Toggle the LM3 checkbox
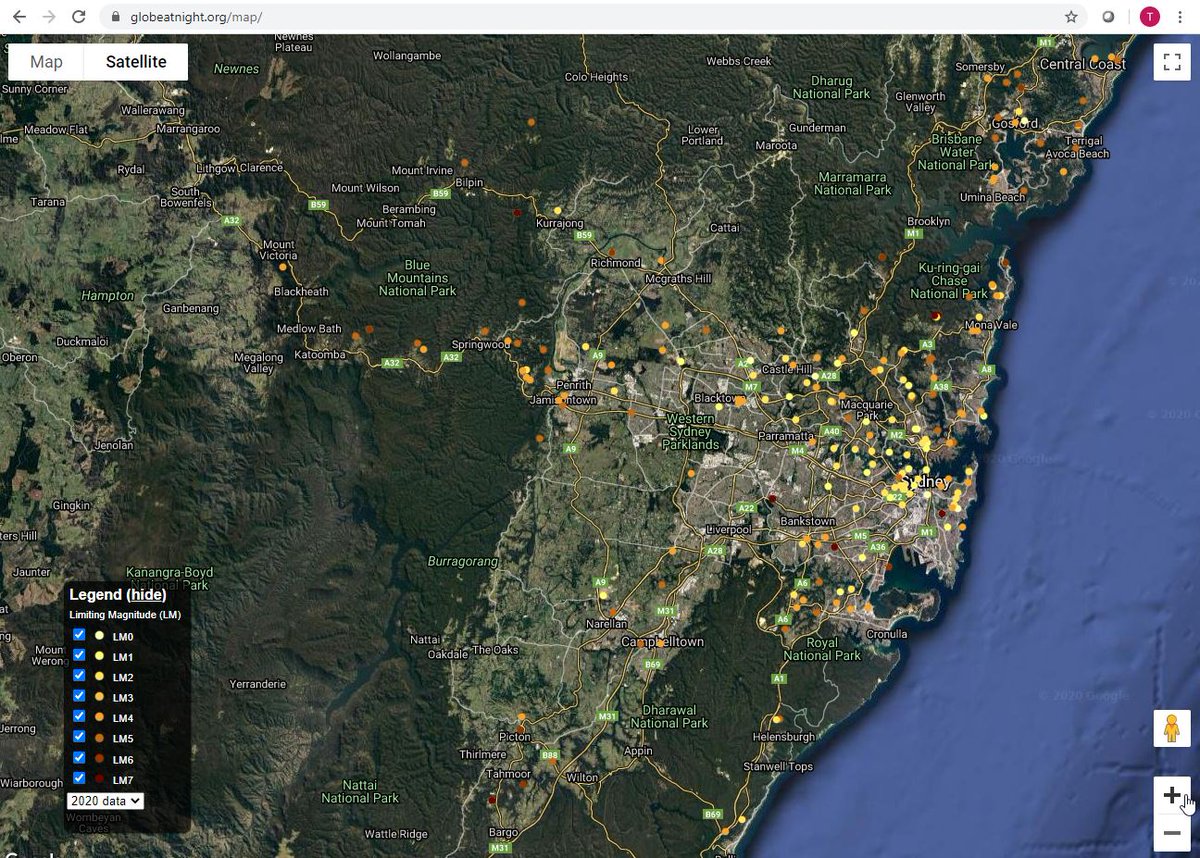Image resolution: width=1200 pixels, height=858 pixels. coord(79,696)
